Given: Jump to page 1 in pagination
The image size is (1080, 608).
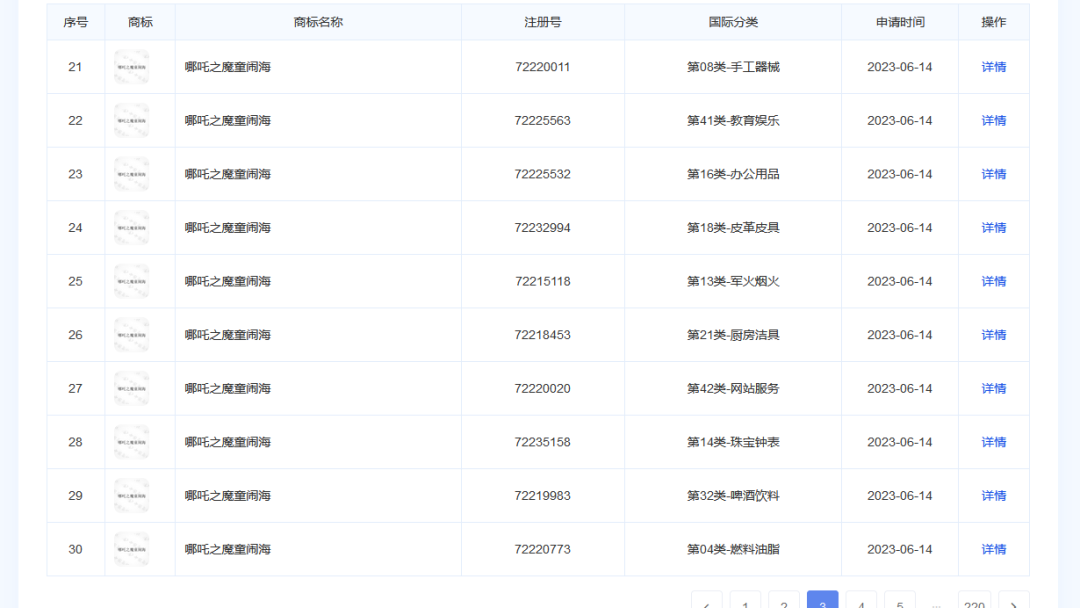Looking at the screenshot, I should point(745,602).
